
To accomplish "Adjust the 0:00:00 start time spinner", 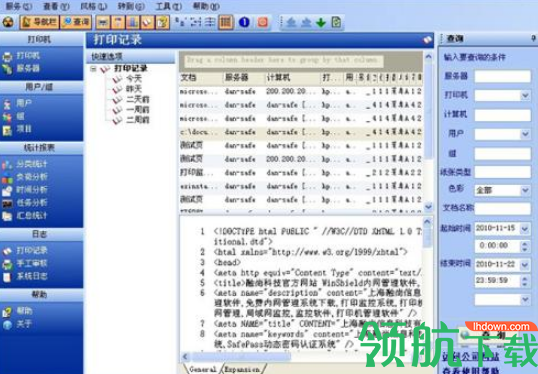I will pos(525,246).
